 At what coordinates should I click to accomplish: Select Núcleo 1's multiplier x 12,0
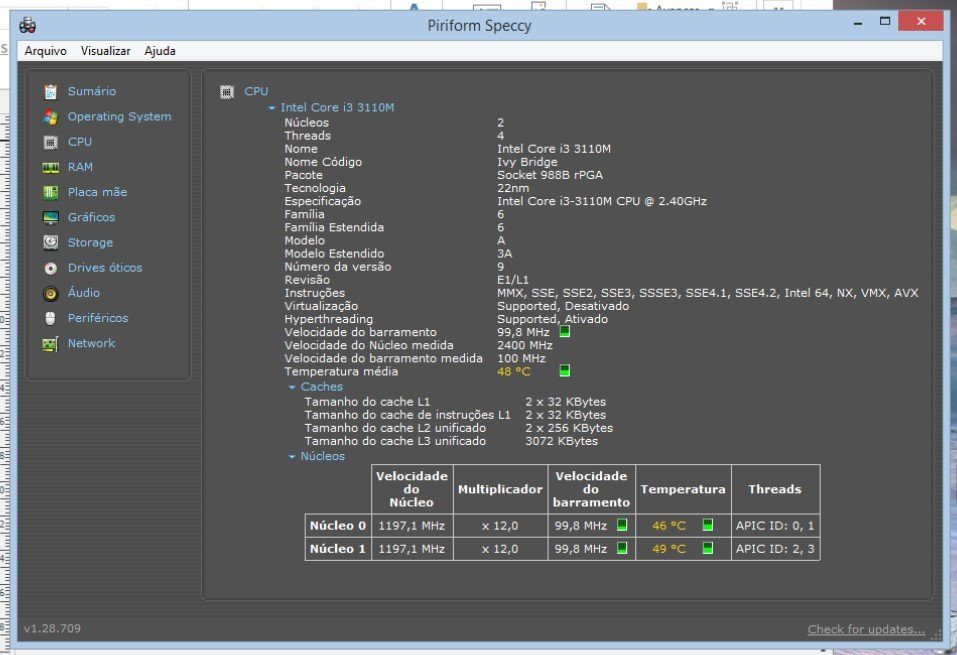500,549
